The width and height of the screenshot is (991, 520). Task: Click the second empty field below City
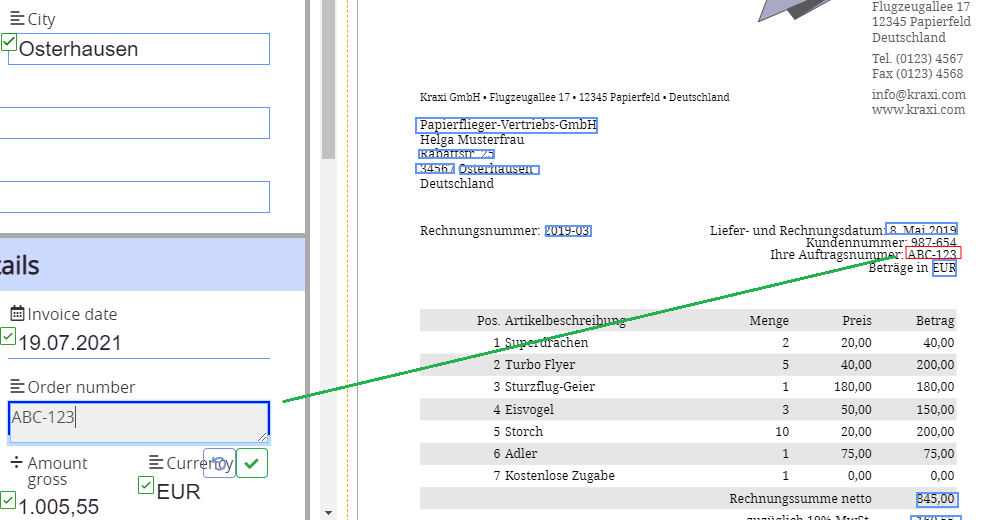(135, 197)
